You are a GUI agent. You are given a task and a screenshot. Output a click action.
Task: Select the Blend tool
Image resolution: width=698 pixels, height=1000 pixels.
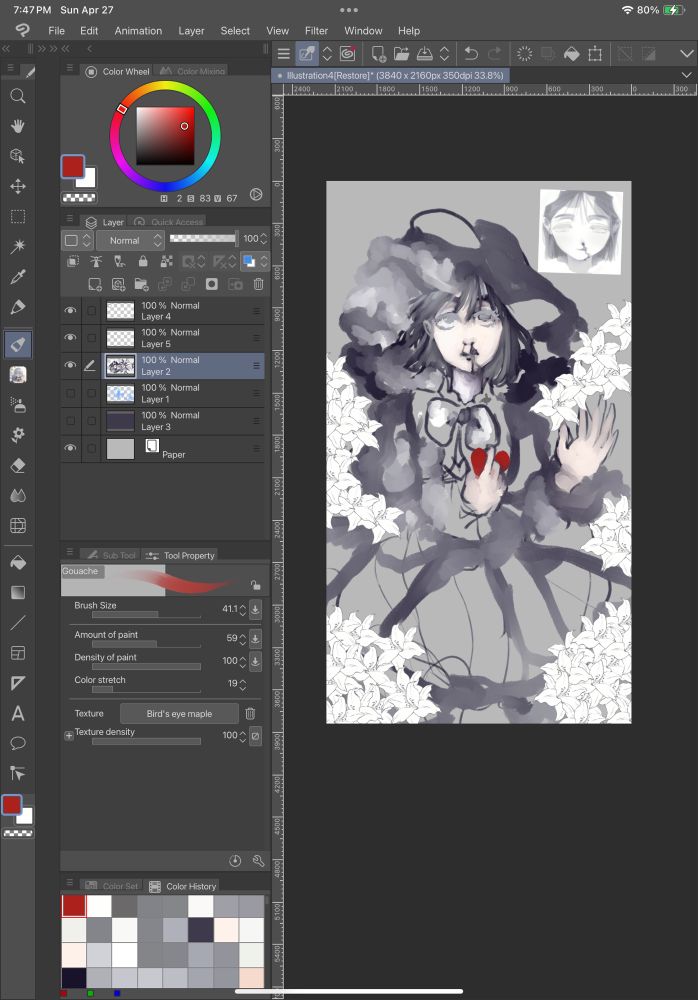(18, 496)
